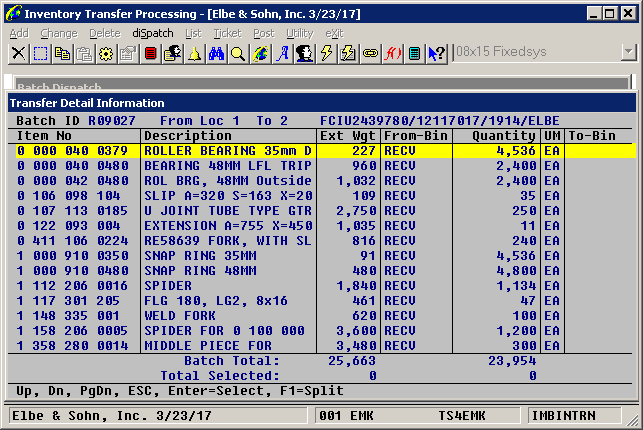Click the Quantity column header
Image resolution: width=643 pixels, height=430 pixels.
click(504, 136)
